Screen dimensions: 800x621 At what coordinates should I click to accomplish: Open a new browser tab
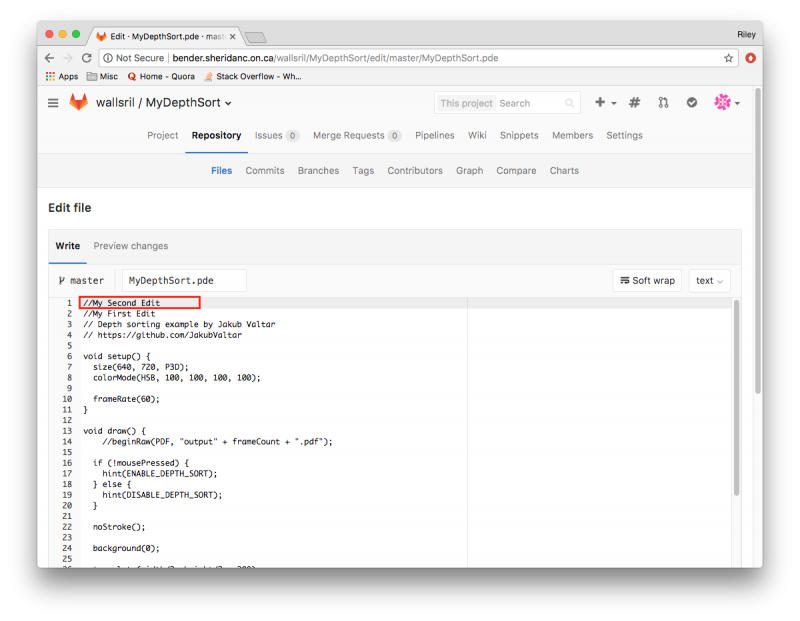point(256,37)
